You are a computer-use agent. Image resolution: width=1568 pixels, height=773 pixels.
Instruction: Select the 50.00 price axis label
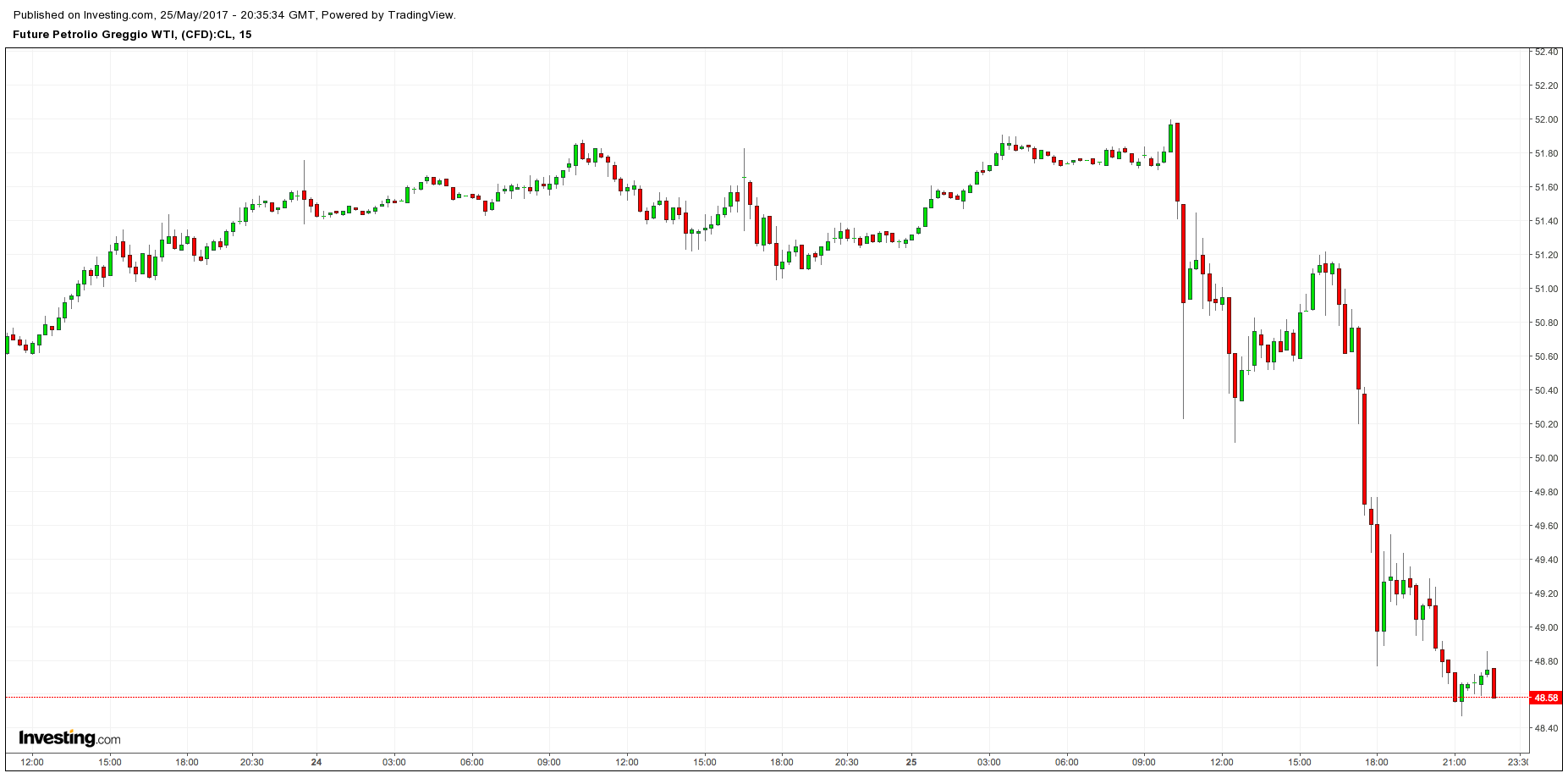pos(1546,459)
